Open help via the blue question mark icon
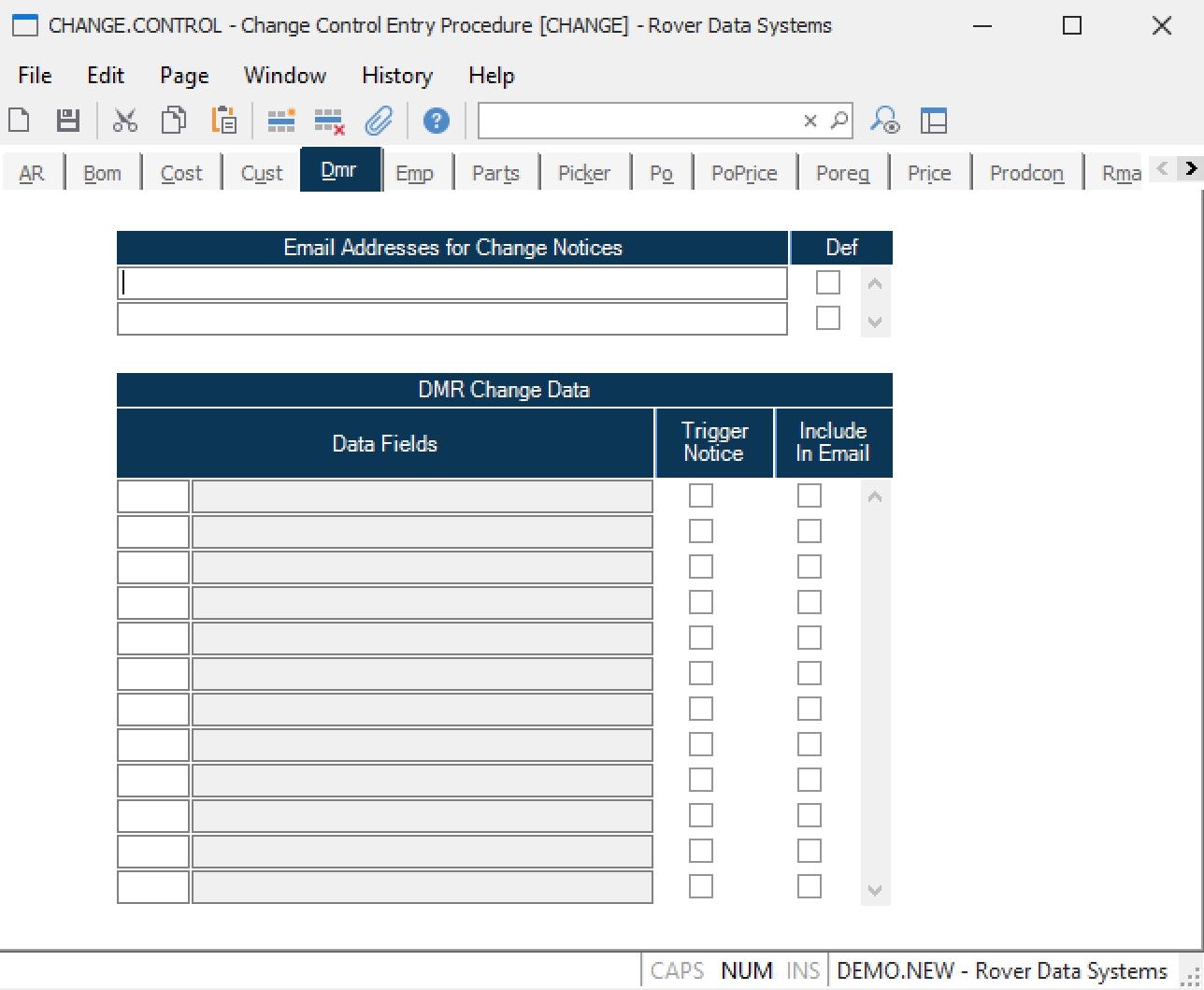This screenshot has width=1204, height=990. [437, 121]
